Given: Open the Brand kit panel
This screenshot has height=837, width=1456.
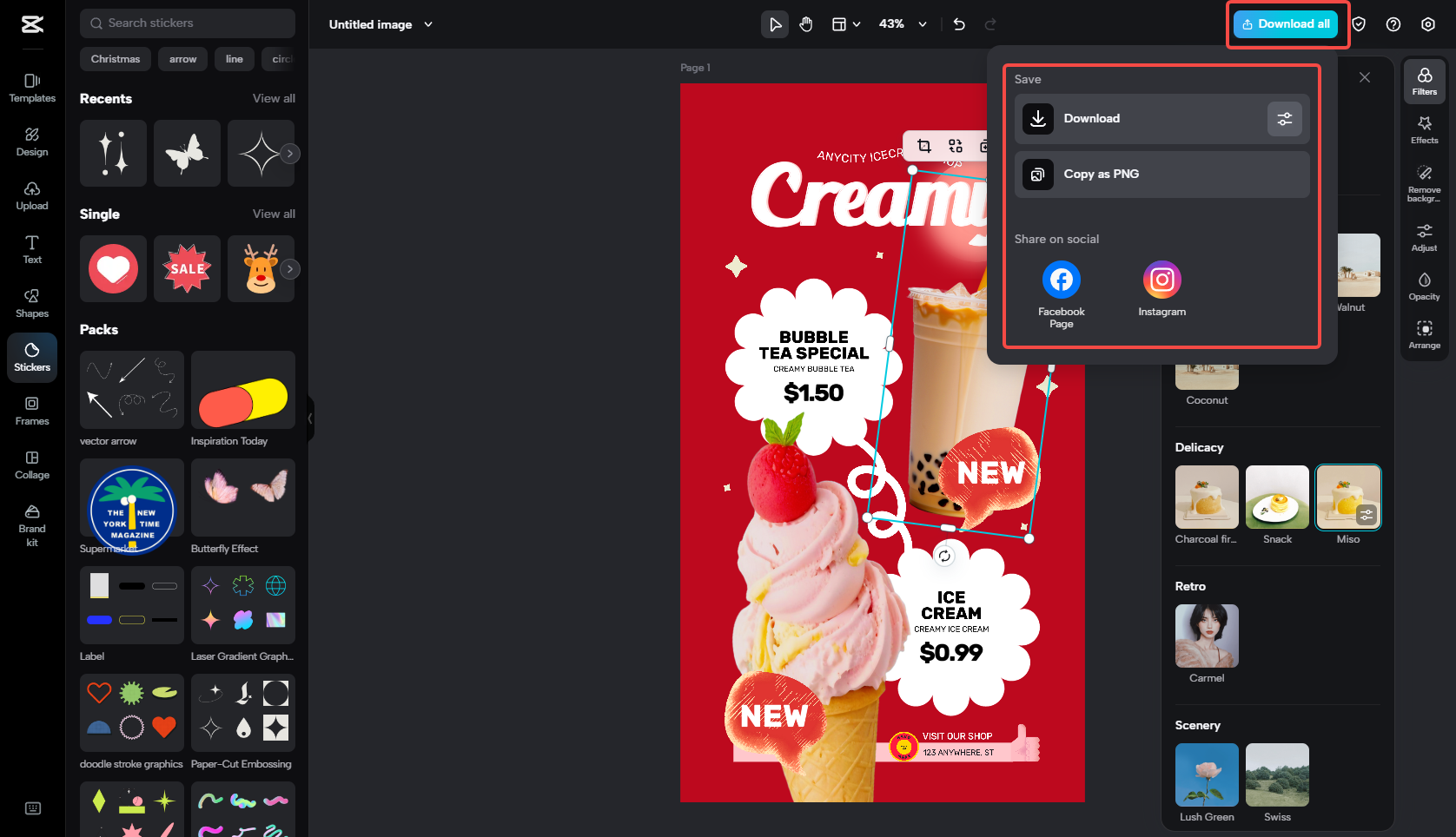Looking at the screenshot, I should click(32, 526).
